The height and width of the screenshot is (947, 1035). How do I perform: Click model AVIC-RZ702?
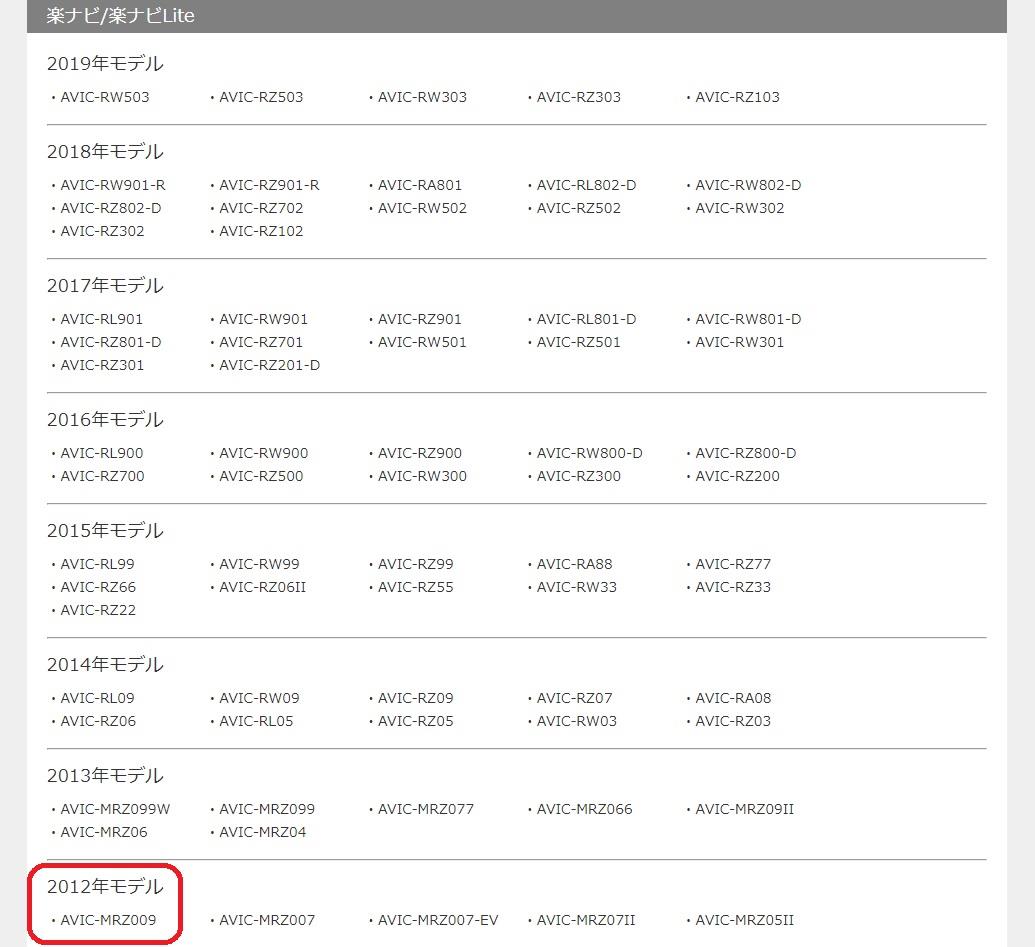(261, 208)
